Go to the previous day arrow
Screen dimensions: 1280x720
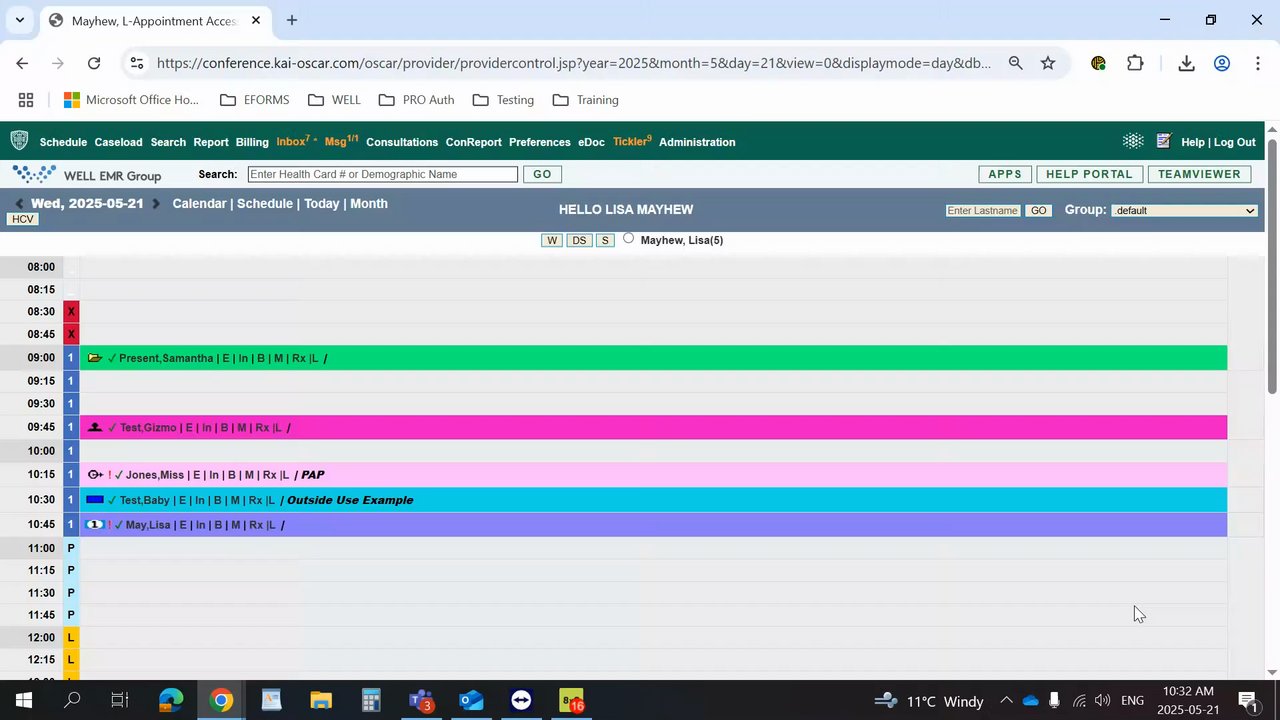[x=19, y=204]
